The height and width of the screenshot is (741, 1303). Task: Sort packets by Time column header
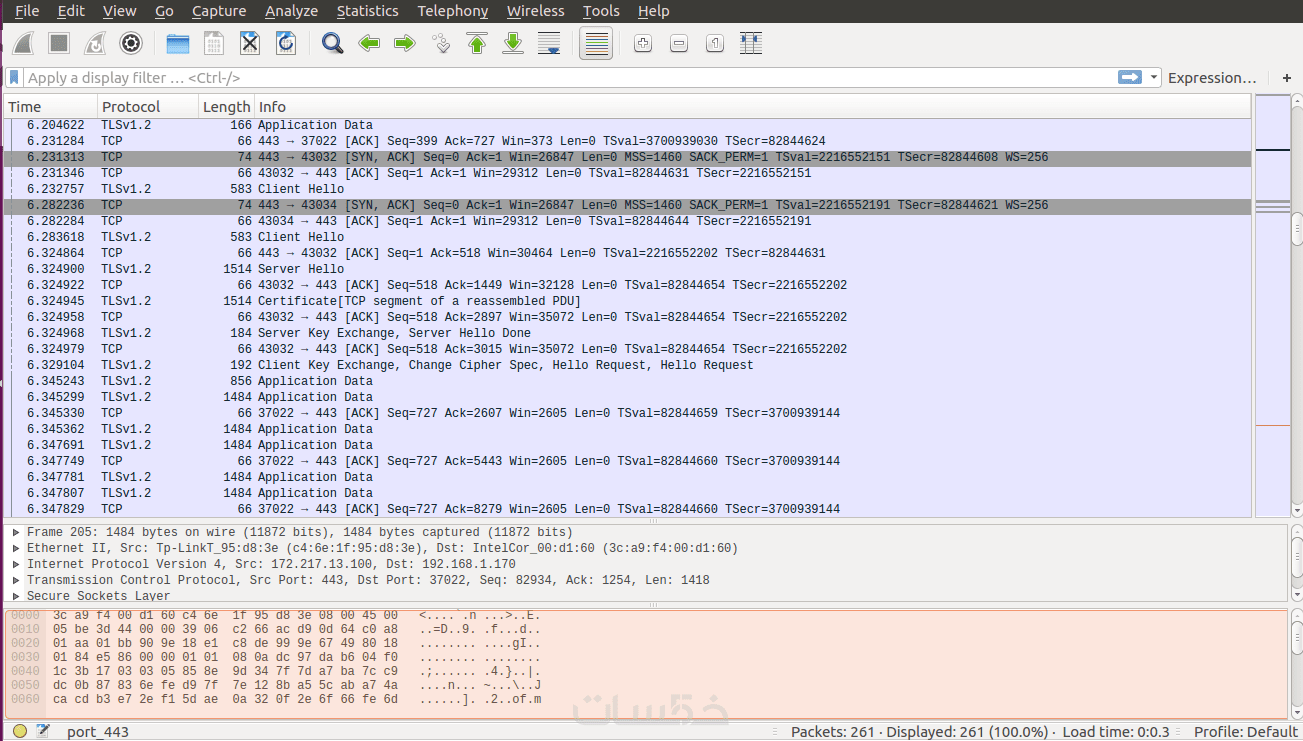pyautogui.click(x=51, y=107)
